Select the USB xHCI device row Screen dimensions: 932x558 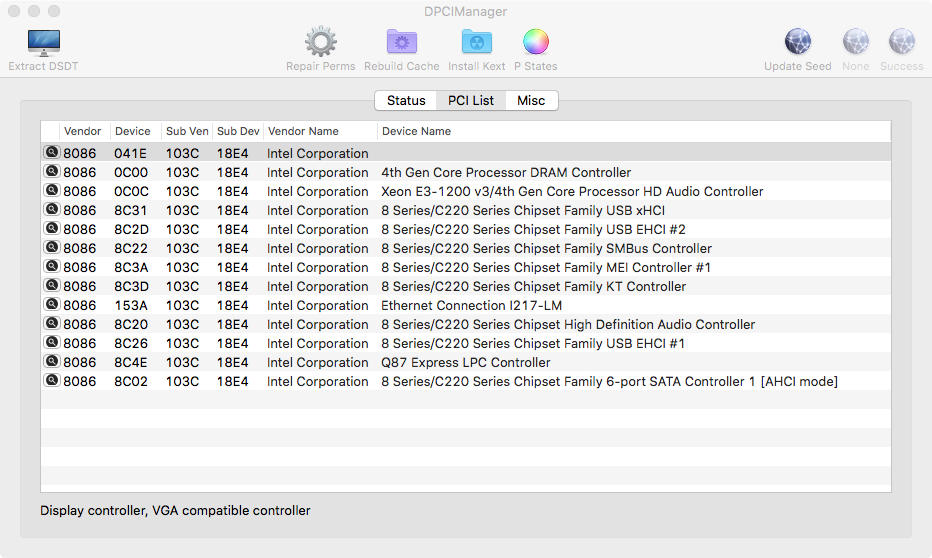coord(523,210)
